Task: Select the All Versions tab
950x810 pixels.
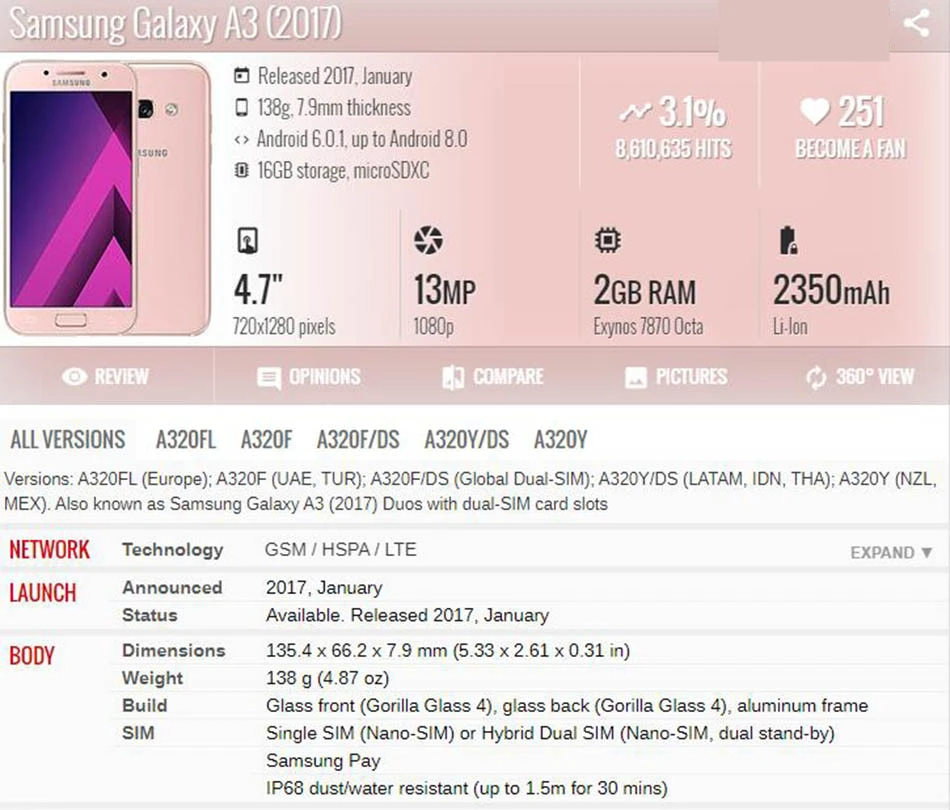Action: (68, 439)
